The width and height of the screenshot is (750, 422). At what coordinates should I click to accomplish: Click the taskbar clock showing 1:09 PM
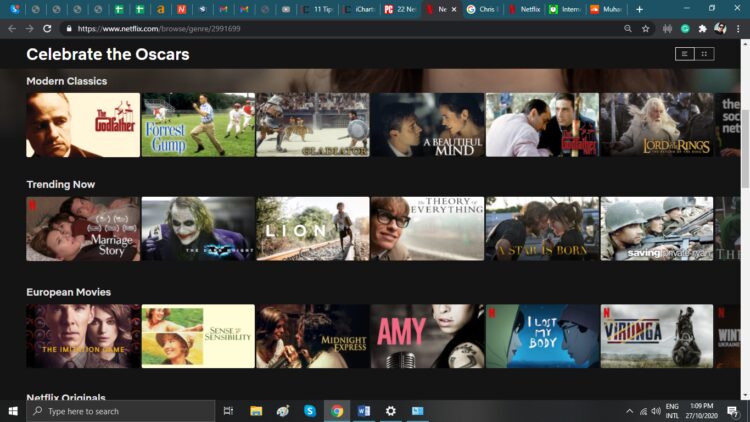702,411
